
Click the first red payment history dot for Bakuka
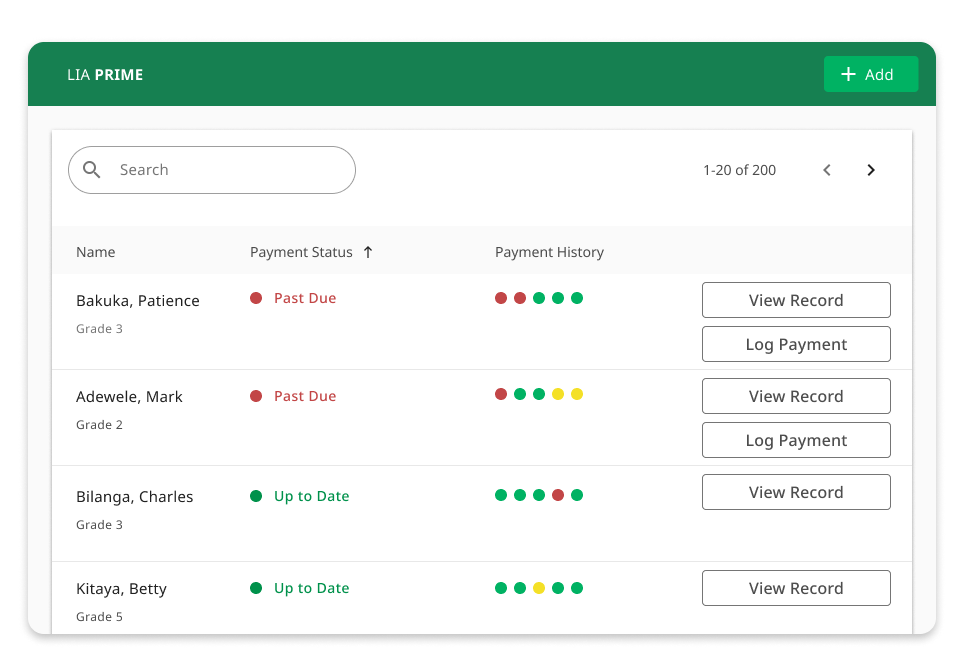click(501, 298)
